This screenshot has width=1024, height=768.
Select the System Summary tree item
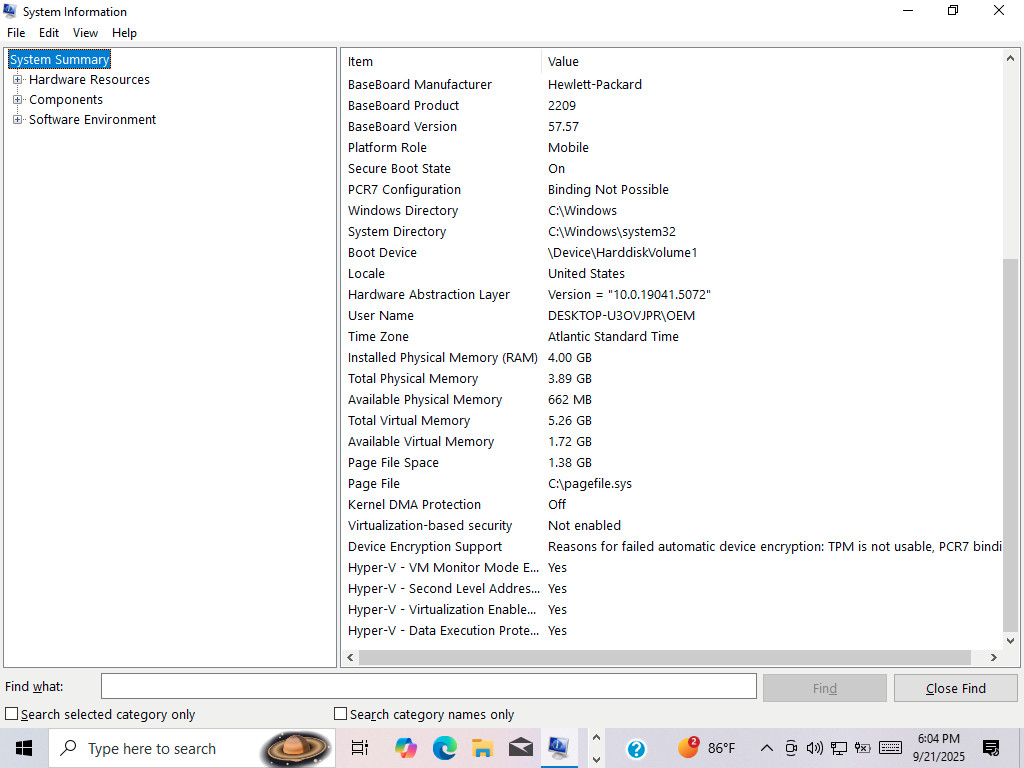pyautogui.click(x=59, y=59)
